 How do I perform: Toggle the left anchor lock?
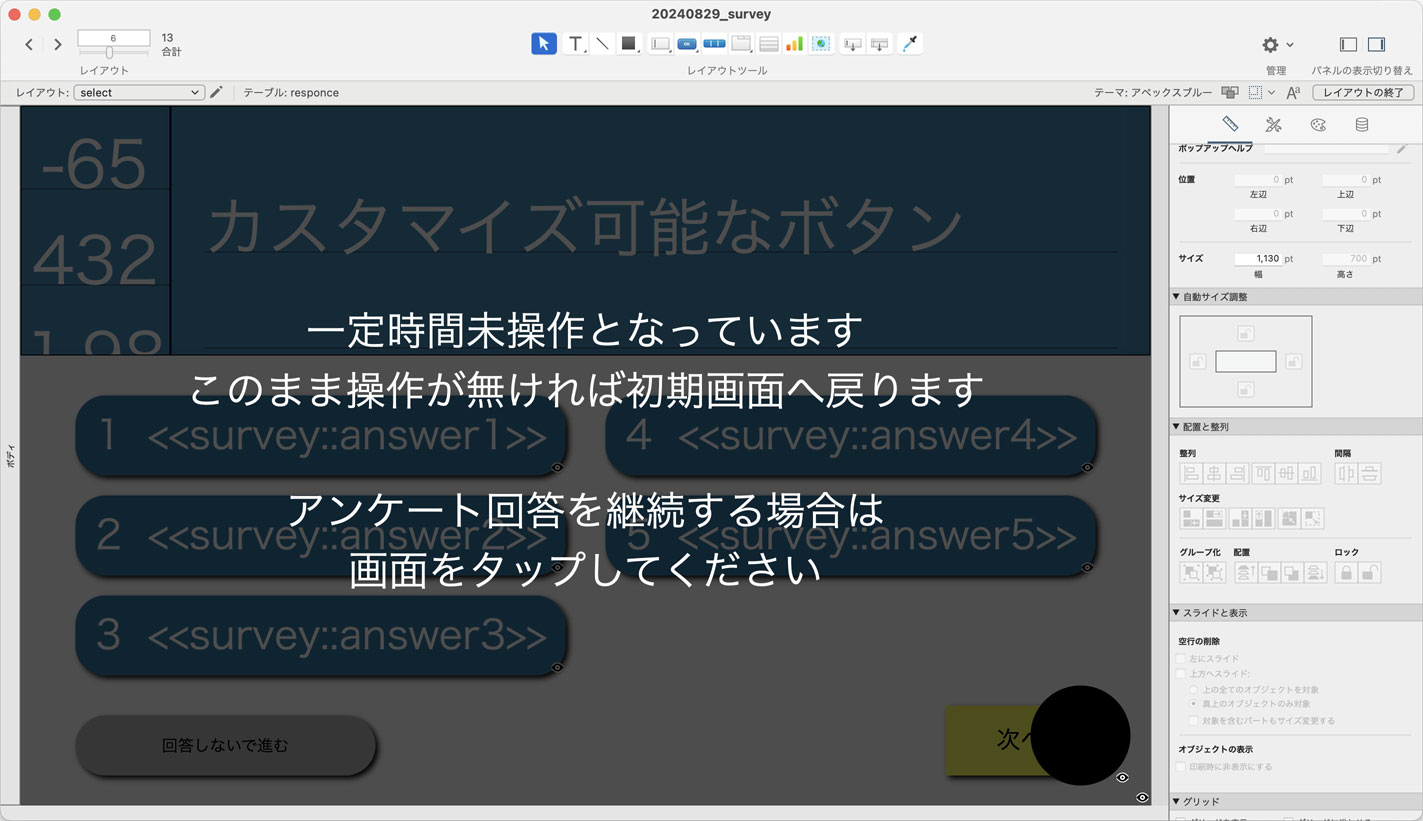pos(1198,361)
